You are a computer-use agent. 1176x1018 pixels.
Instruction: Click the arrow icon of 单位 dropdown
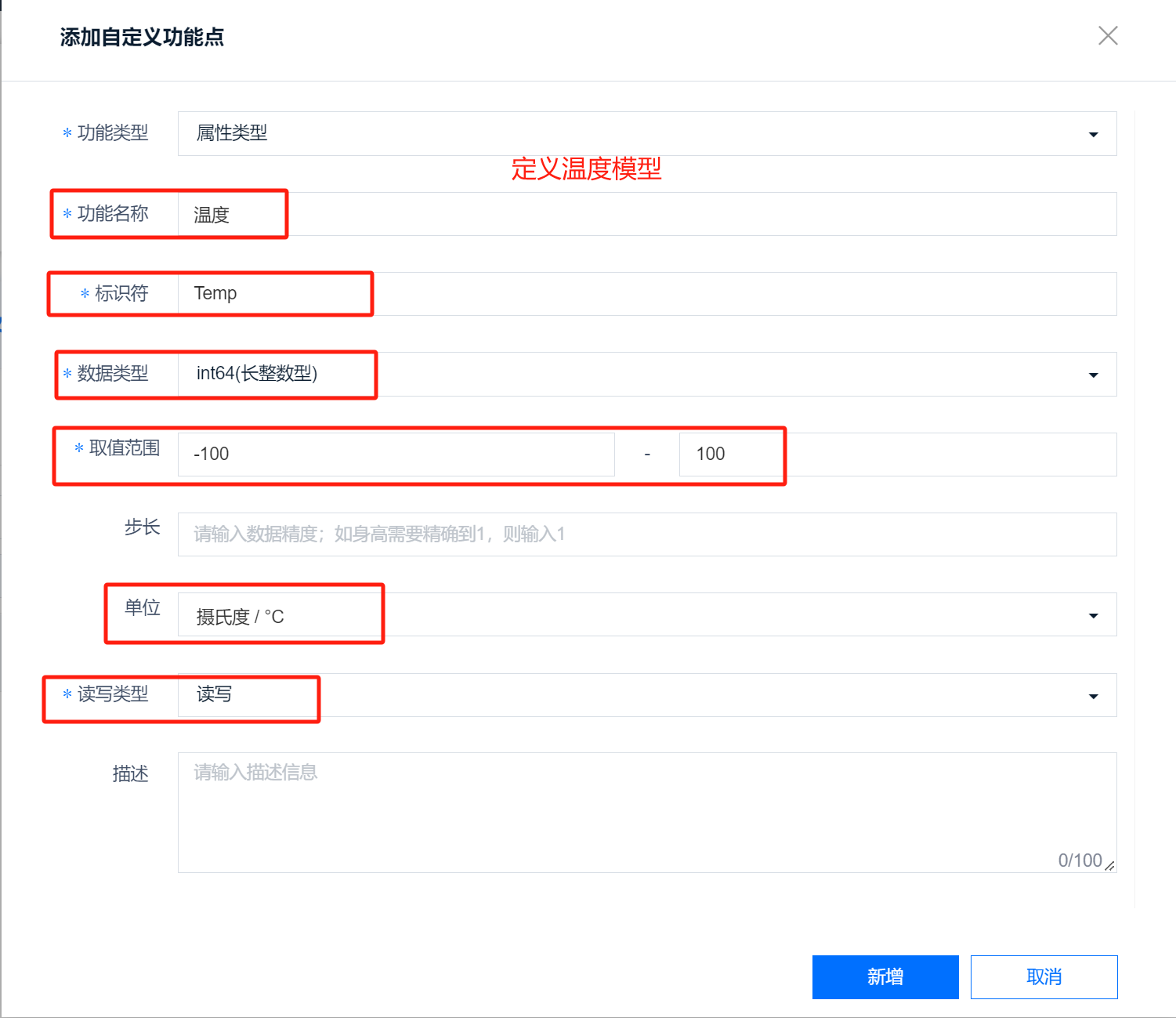click(x=1094, y=616)
